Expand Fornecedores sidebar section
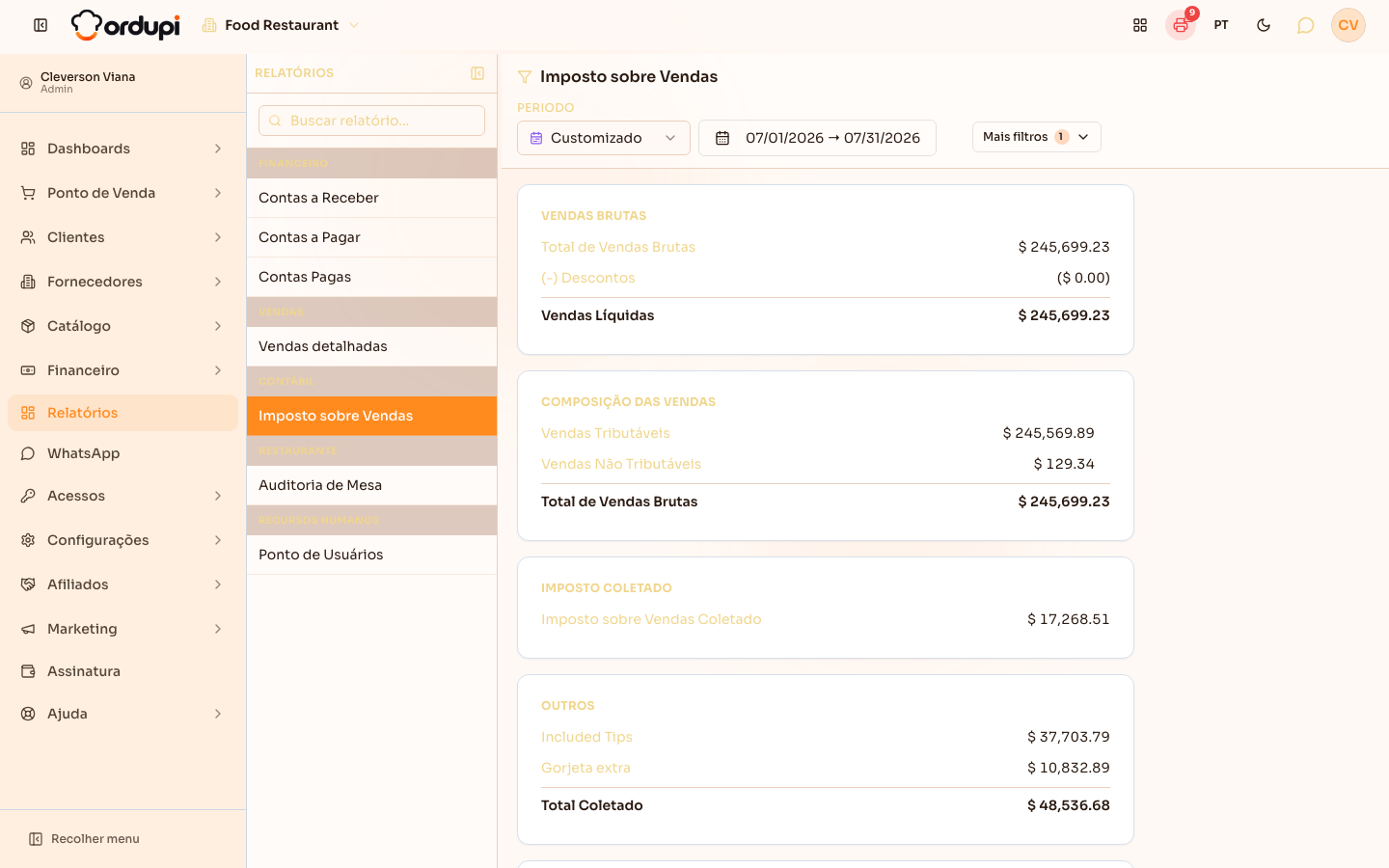 click(x=123, y=282)
